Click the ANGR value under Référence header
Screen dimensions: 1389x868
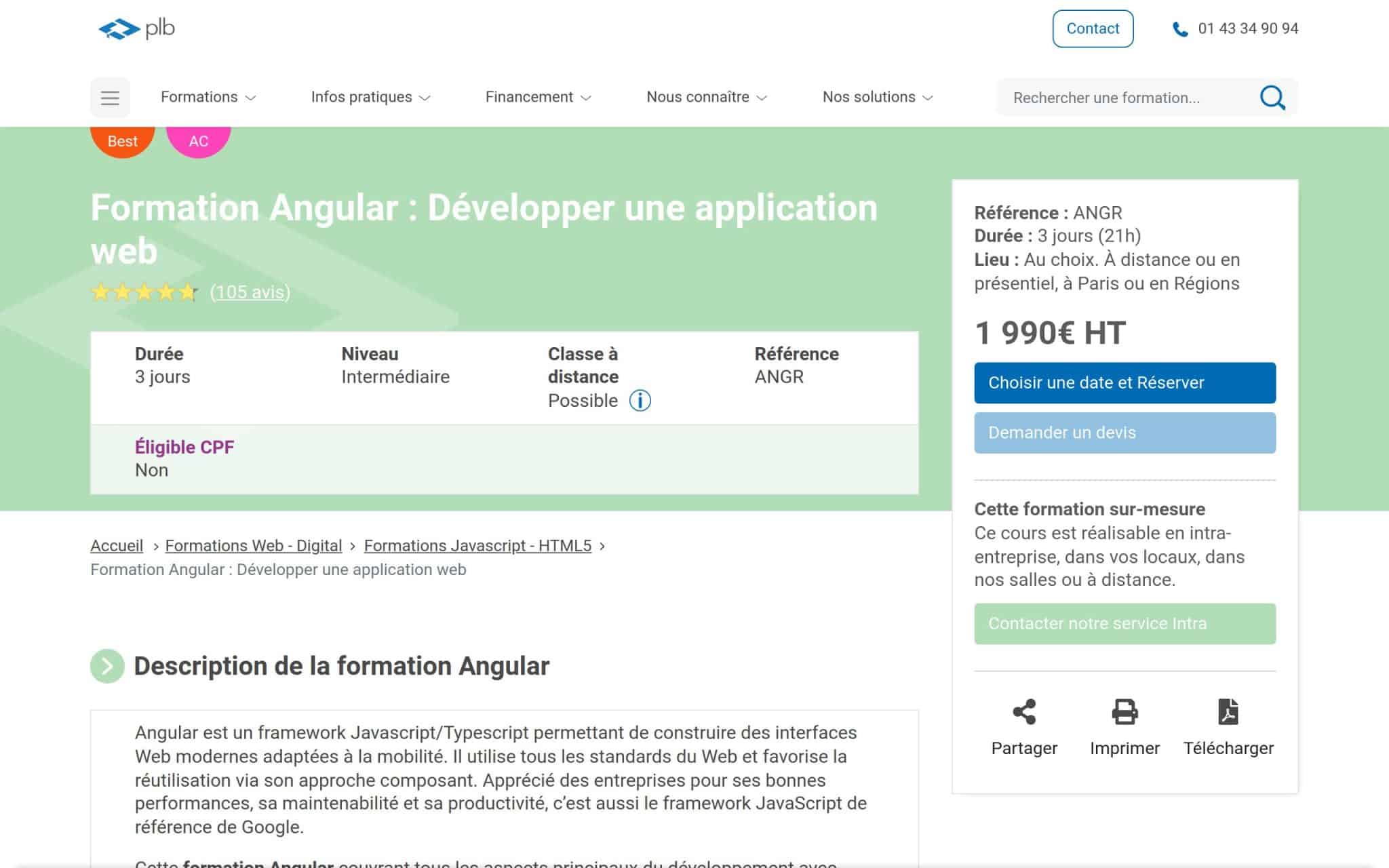coord(779,377)
